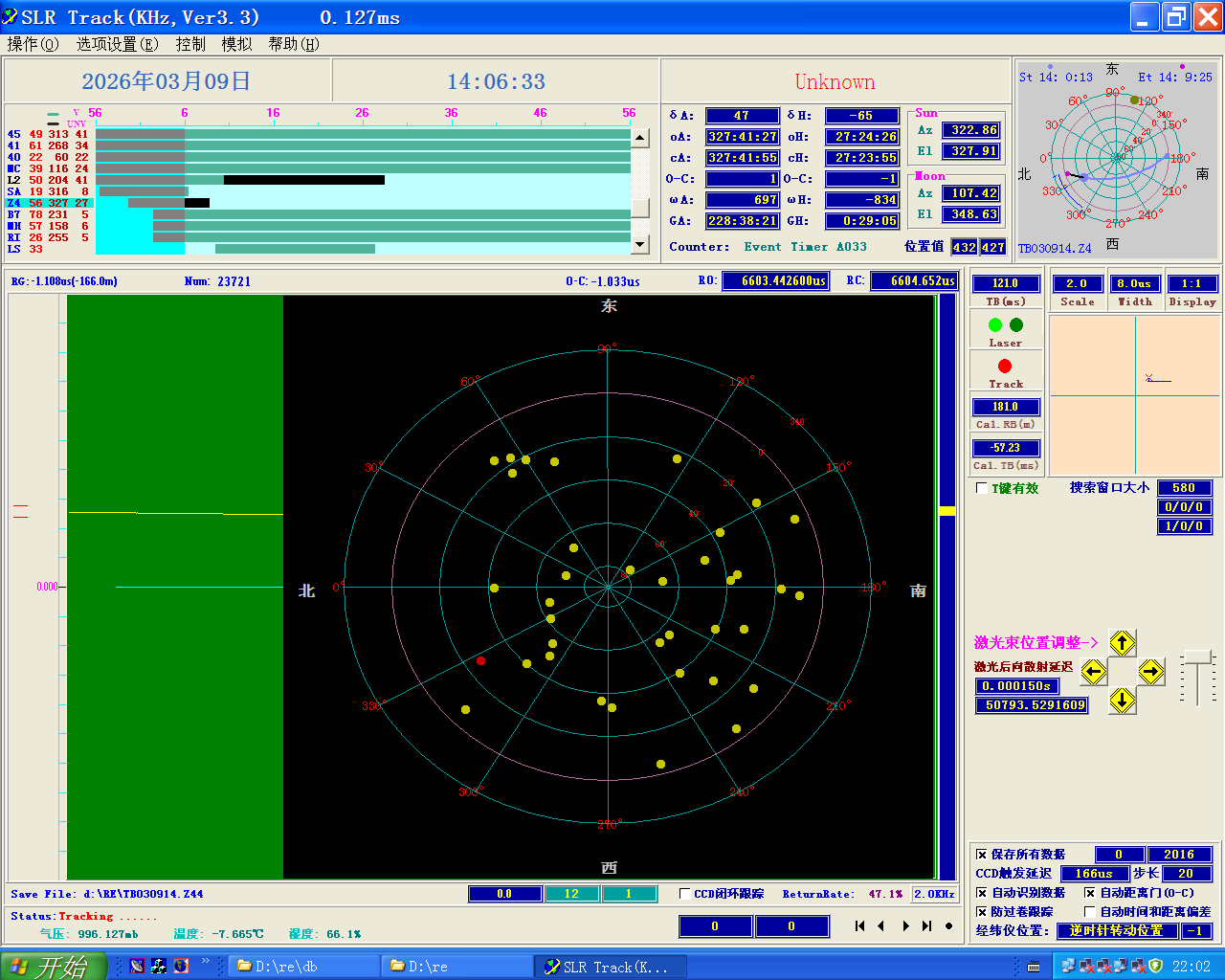Click the bright green Laser indicator light
Viewport: 1225px width, 980px height.
pos(995,325)
